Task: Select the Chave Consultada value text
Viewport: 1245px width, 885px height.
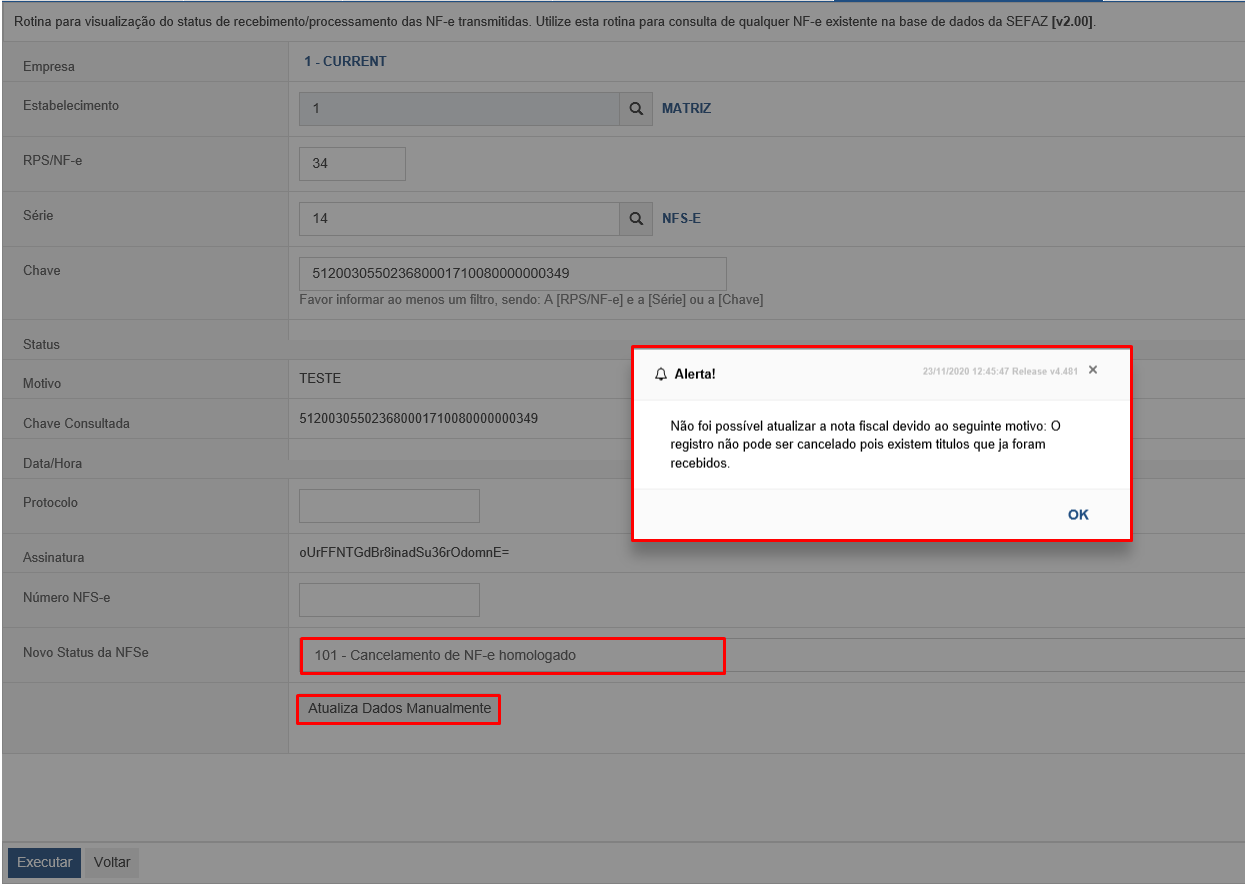Action: tap(419, 419)
